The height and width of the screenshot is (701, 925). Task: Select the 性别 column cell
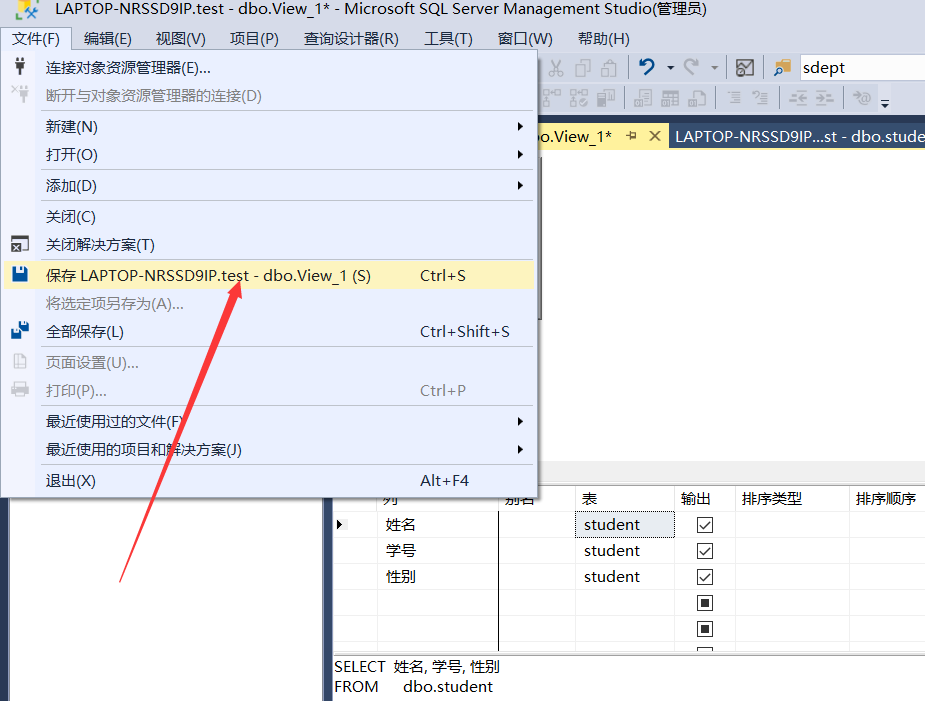tap(438, 576)
